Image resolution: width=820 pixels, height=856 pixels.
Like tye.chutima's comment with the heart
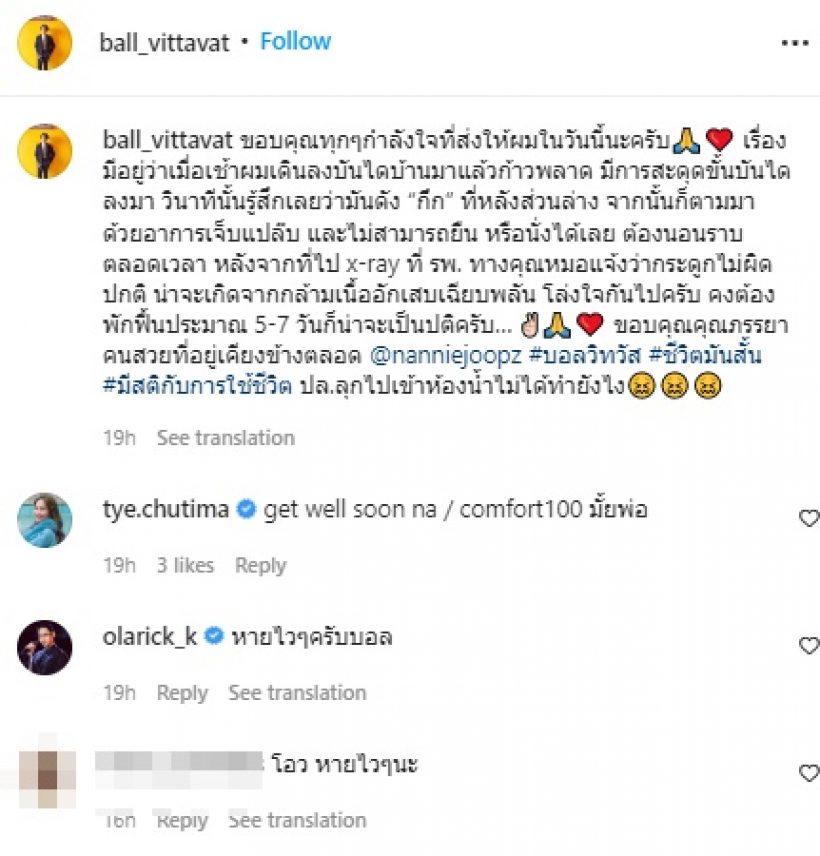[809, 518]
